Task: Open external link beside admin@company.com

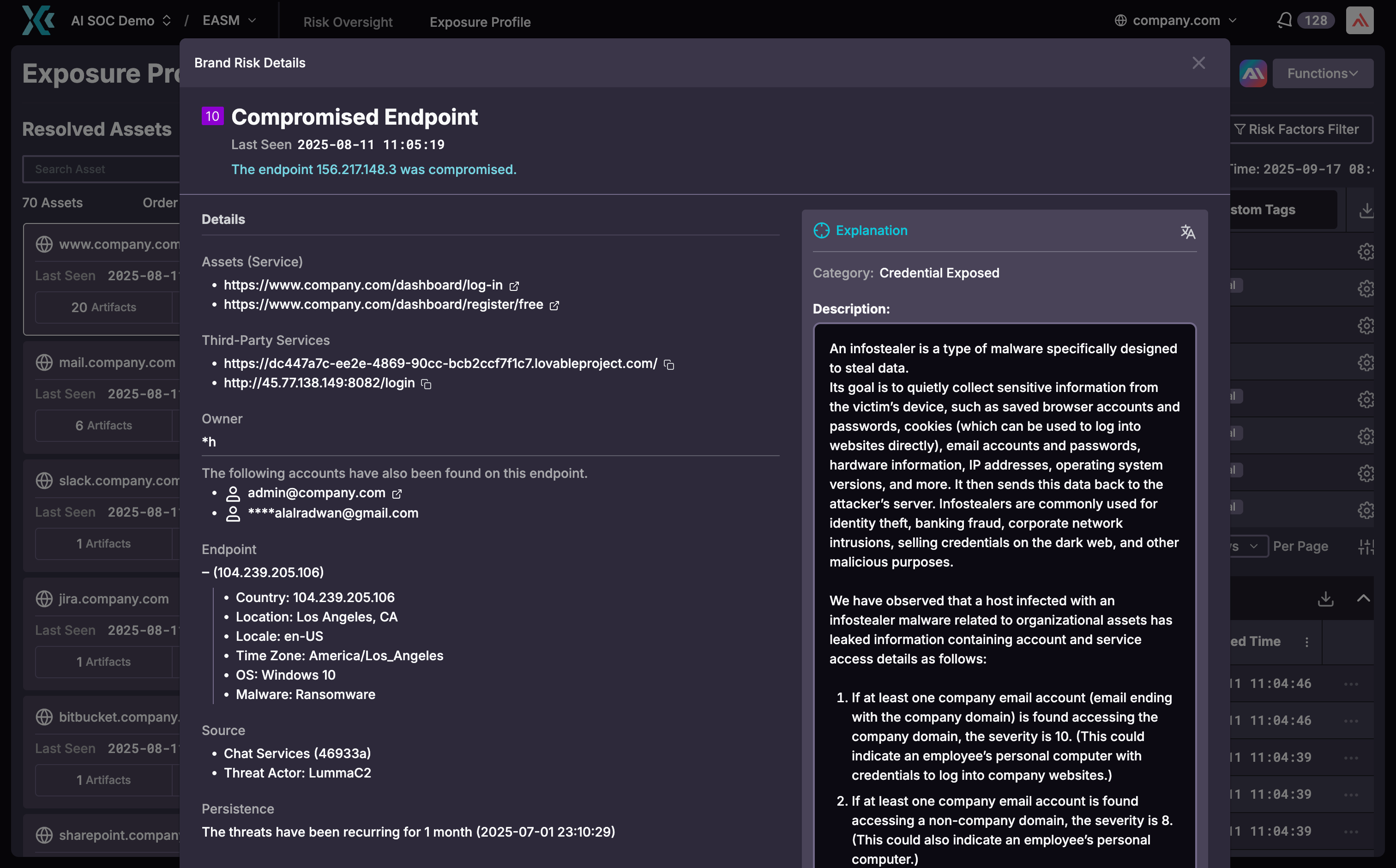Action: point(397,493)
